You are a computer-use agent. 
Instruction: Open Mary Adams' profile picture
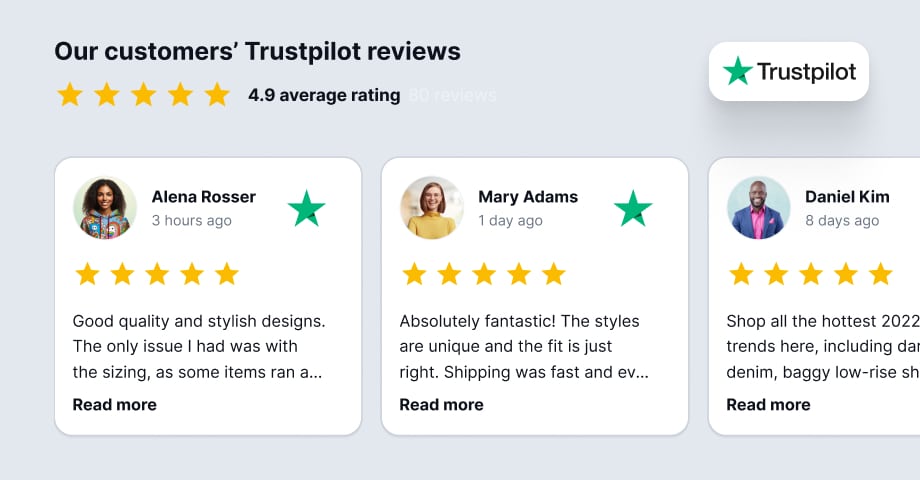[432, 208]
